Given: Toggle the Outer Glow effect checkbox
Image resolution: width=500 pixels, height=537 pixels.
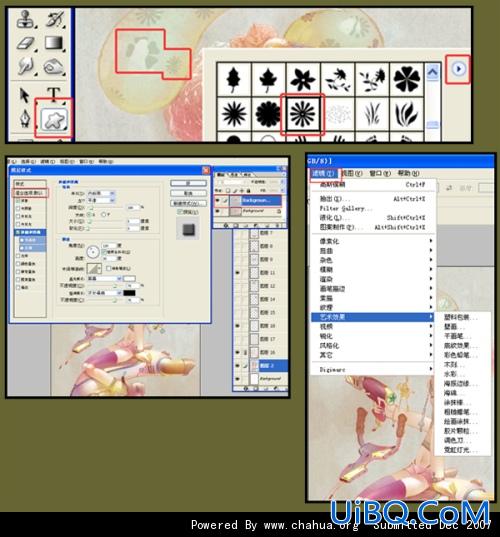Looking at the screenshot, I should point(18,216).
